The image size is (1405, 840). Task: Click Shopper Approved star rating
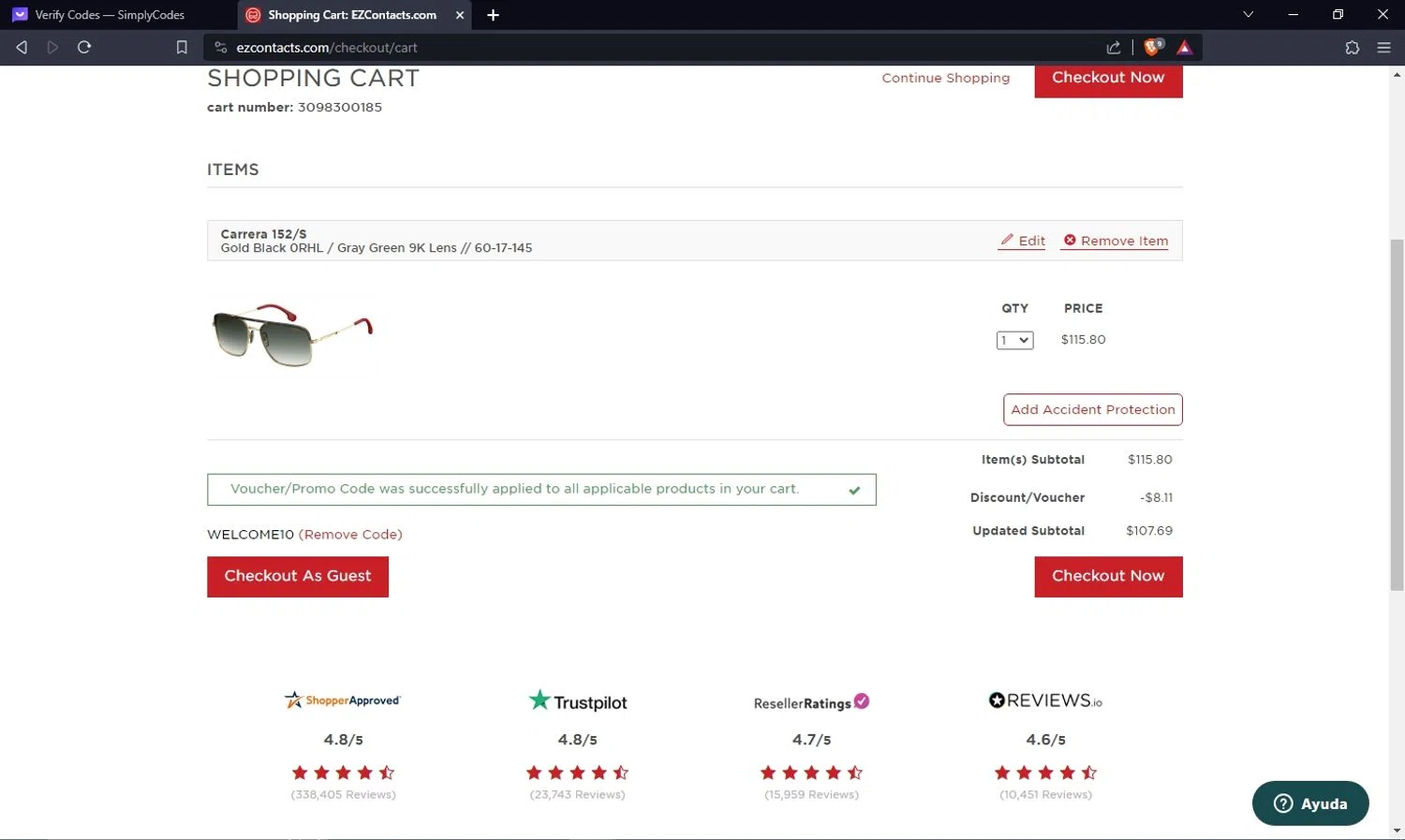343,773
